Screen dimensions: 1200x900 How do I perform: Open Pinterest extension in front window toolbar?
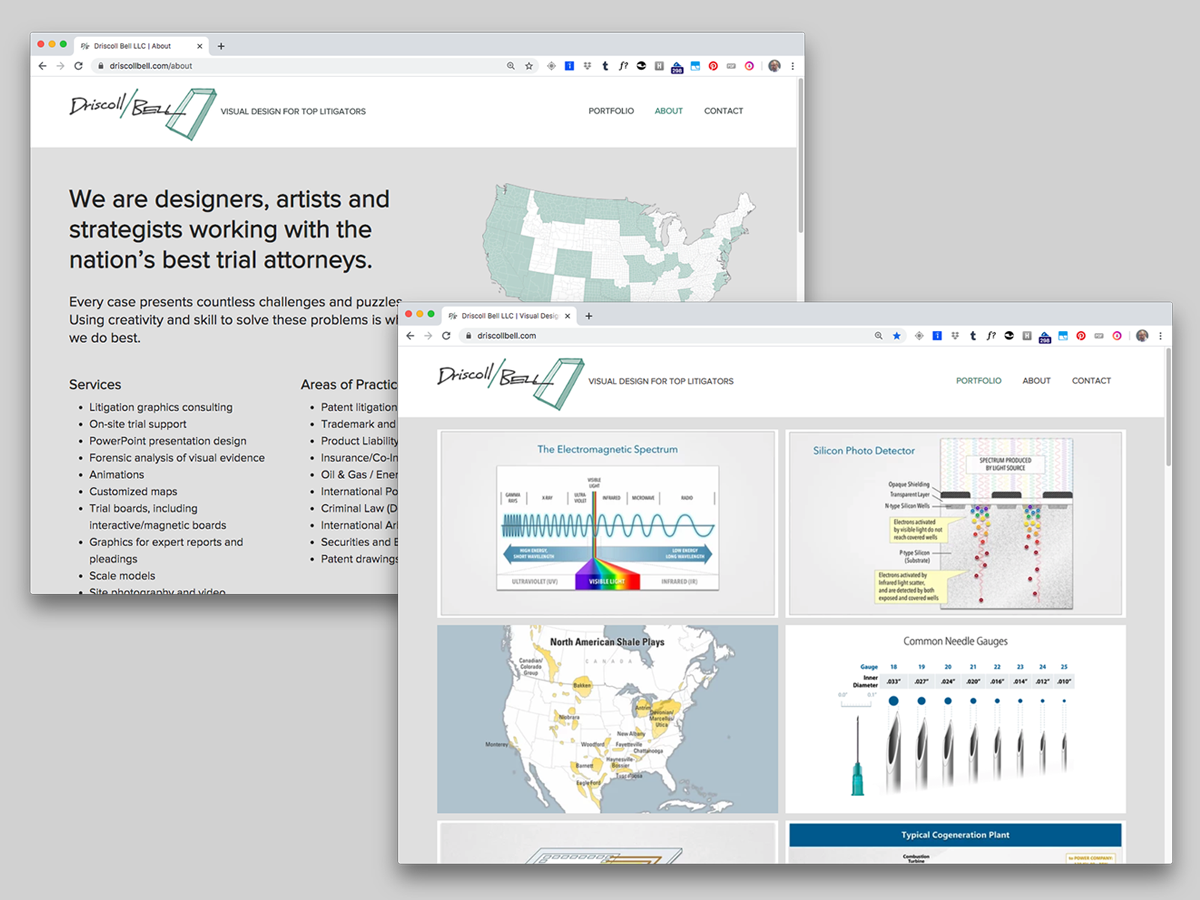pyautogui.click(x=1081, y=336)
